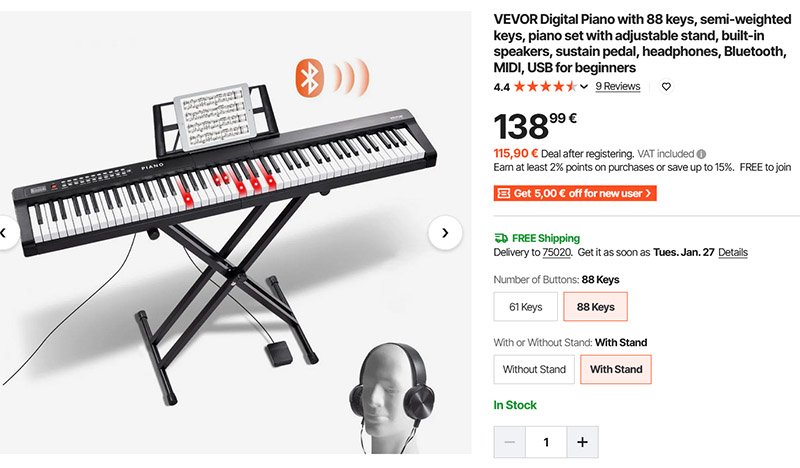This screenshot has height=468, width=800.
Task: Open the 9 Reviews link
Action: [617, 86]
